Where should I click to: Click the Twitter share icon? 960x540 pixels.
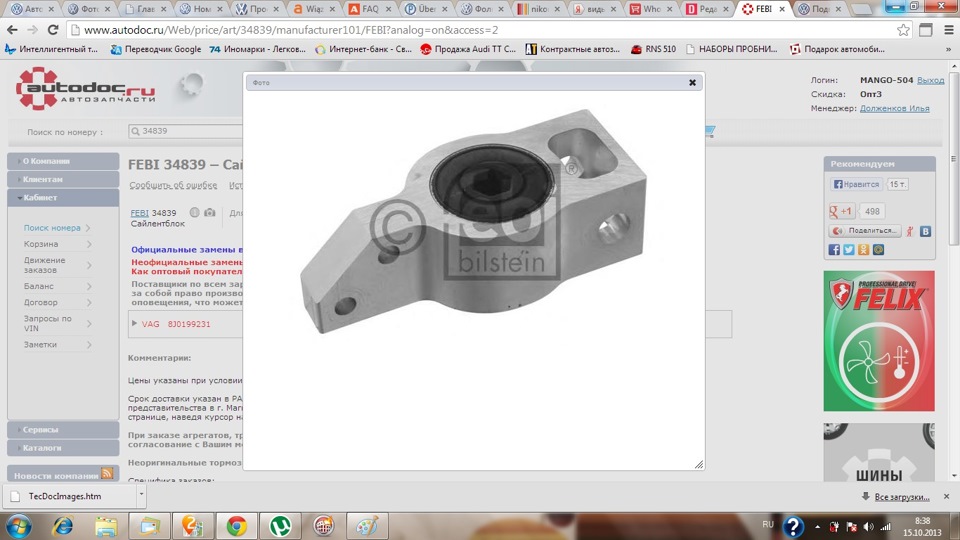pos(849,249)
